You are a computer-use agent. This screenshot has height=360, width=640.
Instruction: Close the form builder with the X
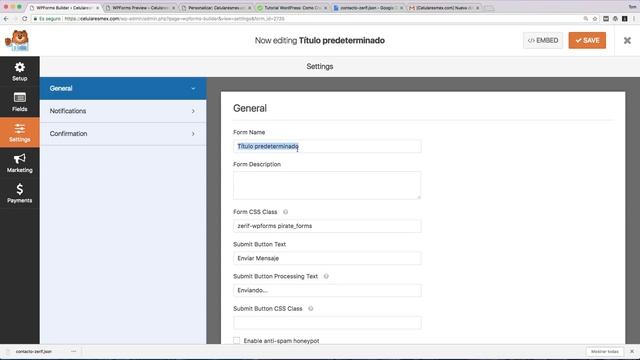627,40
